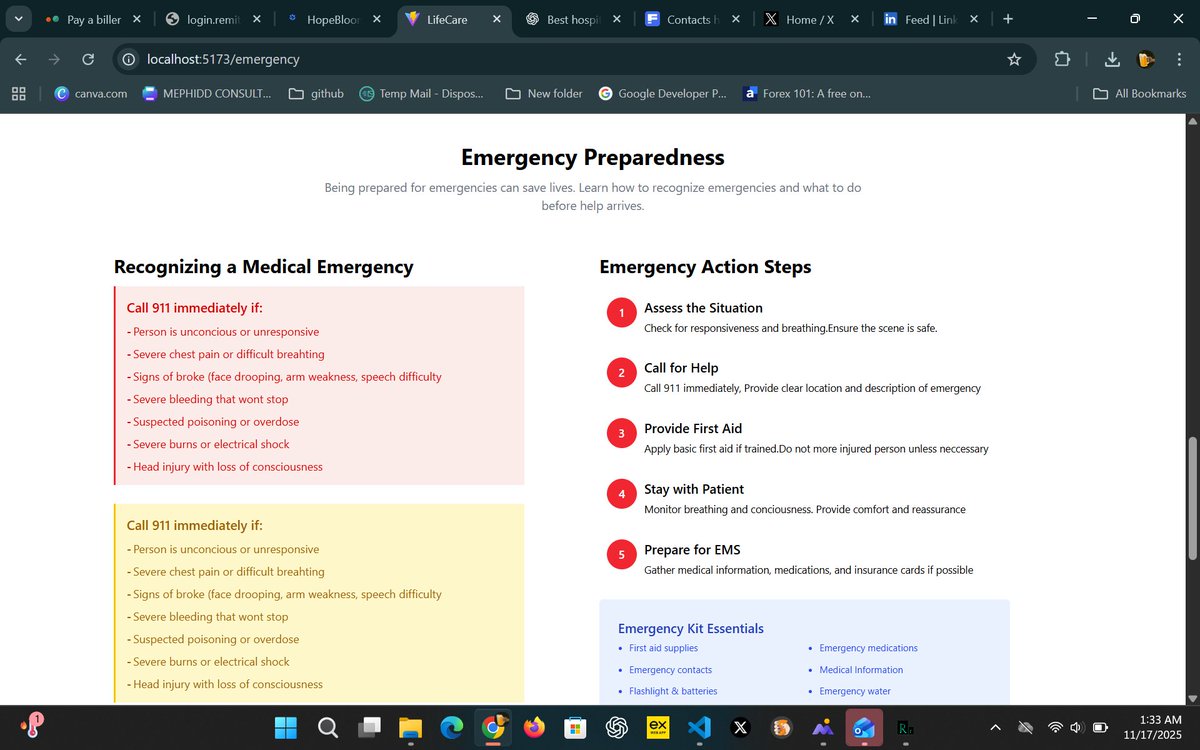Bookmark this page via the star icon
Viewport: 1200px width, 750px height.
click(x=1014, y=59)
